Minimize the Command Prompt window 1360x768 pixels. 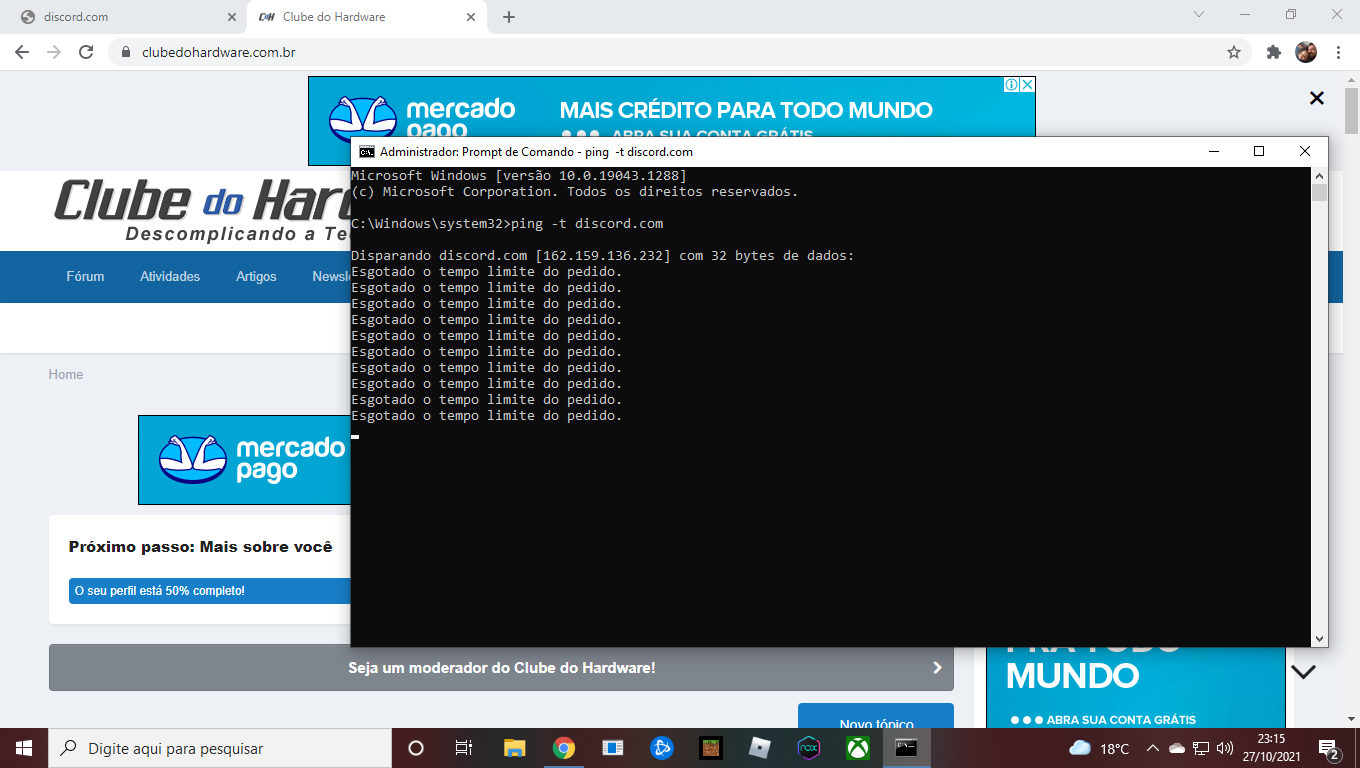pos(1213,152)
